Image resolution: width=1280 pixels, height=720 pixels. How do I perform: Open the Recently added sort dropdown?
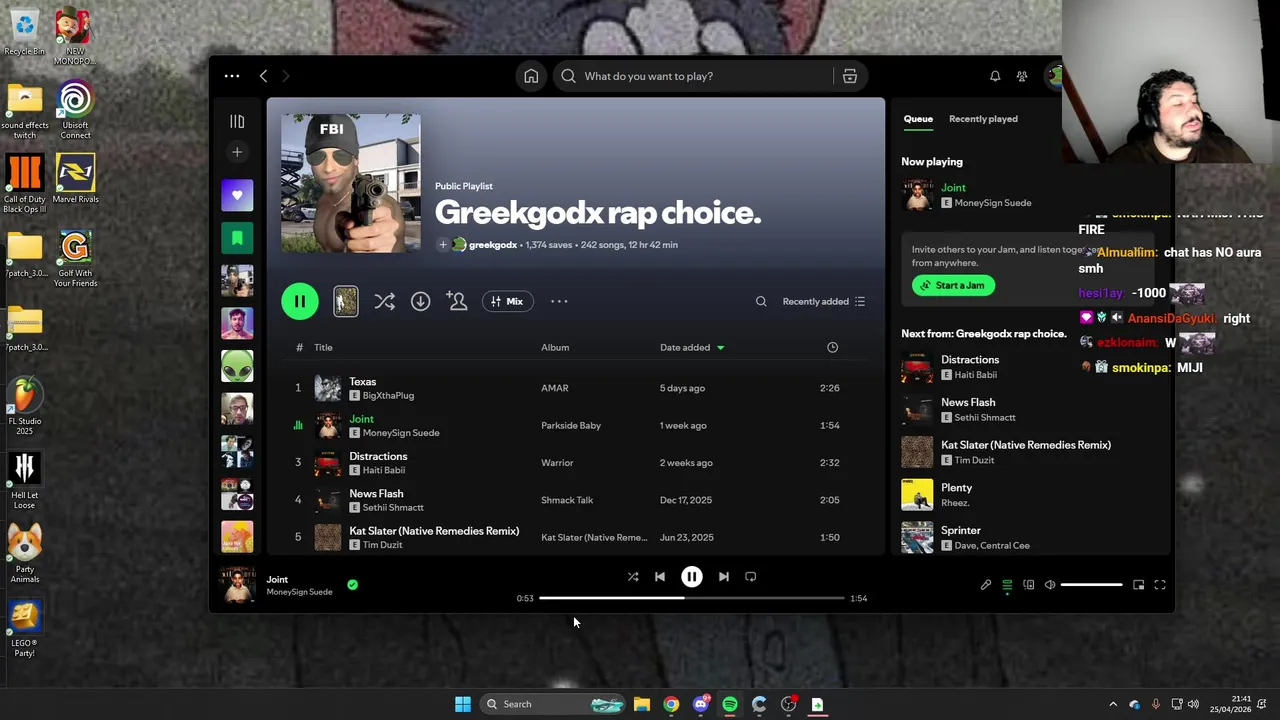pos(824,301)
